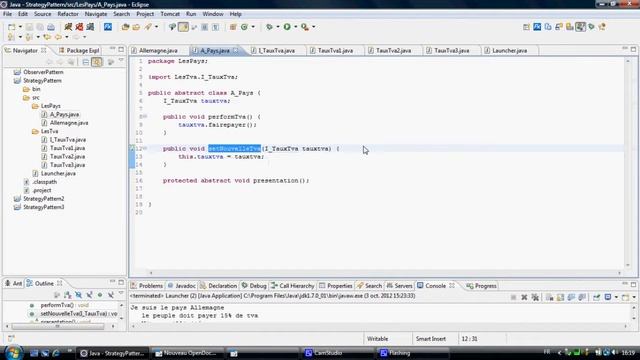Open the Display Selected Console dropdown
Screen dimensions: 640x360
[616, 298]
